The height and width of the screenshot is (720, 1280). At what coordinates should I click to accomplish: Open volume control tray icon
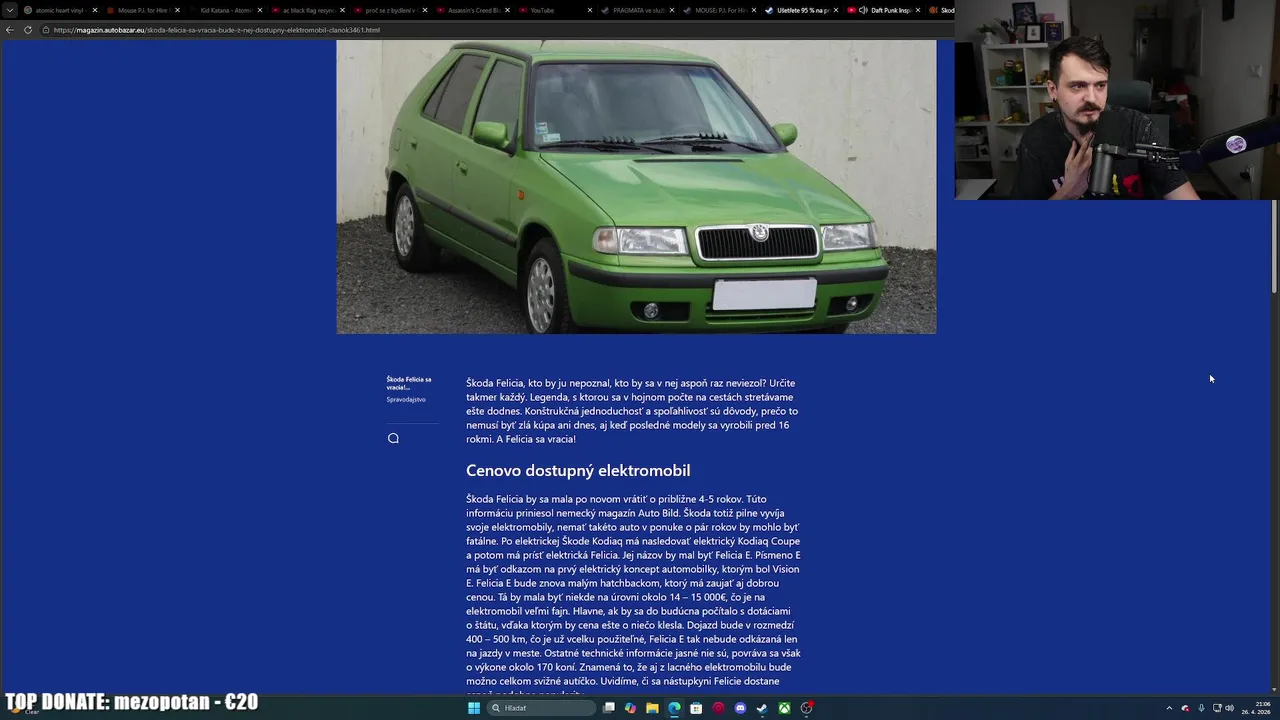[x=1230, y=708]
